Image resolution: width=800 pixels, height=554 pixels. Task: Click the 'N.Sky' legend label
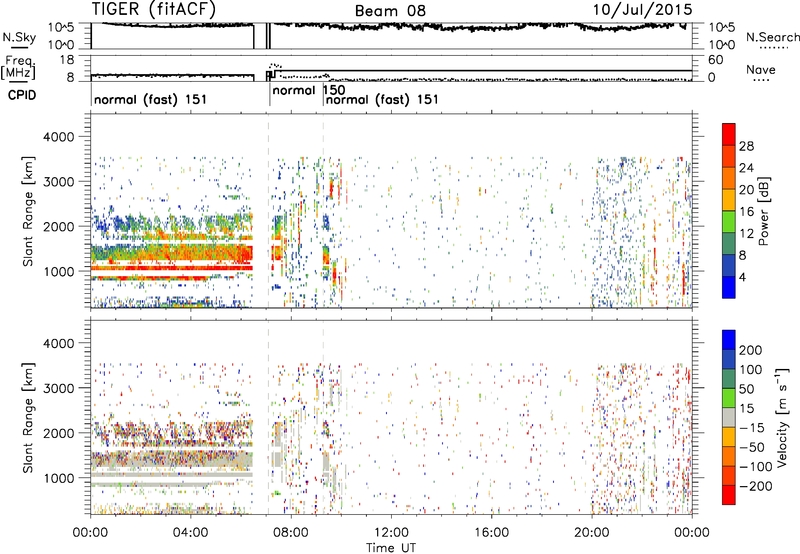click(19, 37)
